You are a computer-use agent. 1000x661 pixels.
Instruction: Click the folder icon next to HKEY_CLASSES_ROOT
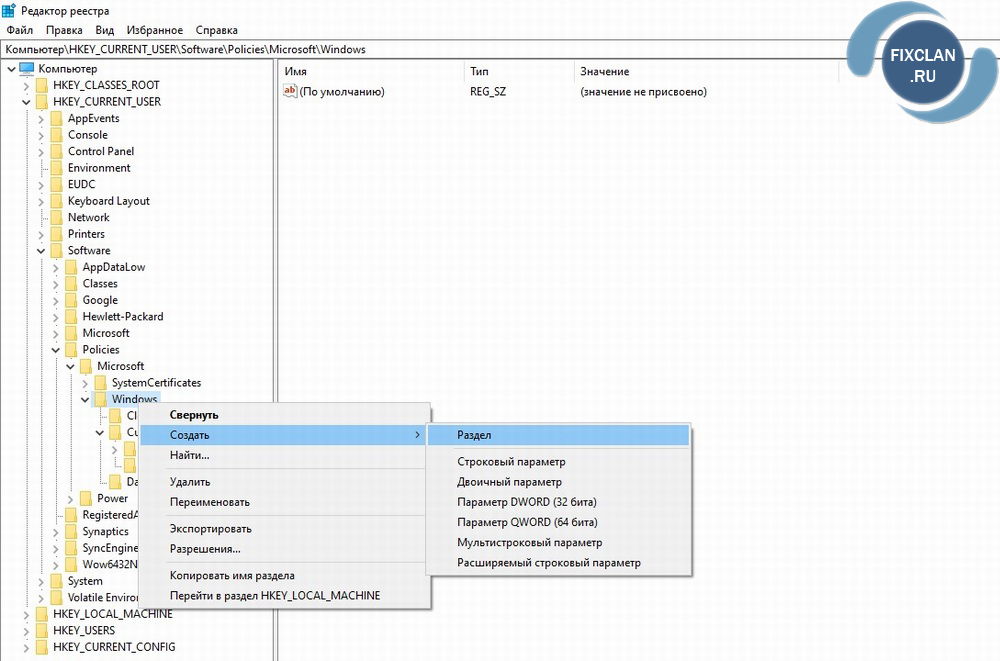tap(41, 85)
